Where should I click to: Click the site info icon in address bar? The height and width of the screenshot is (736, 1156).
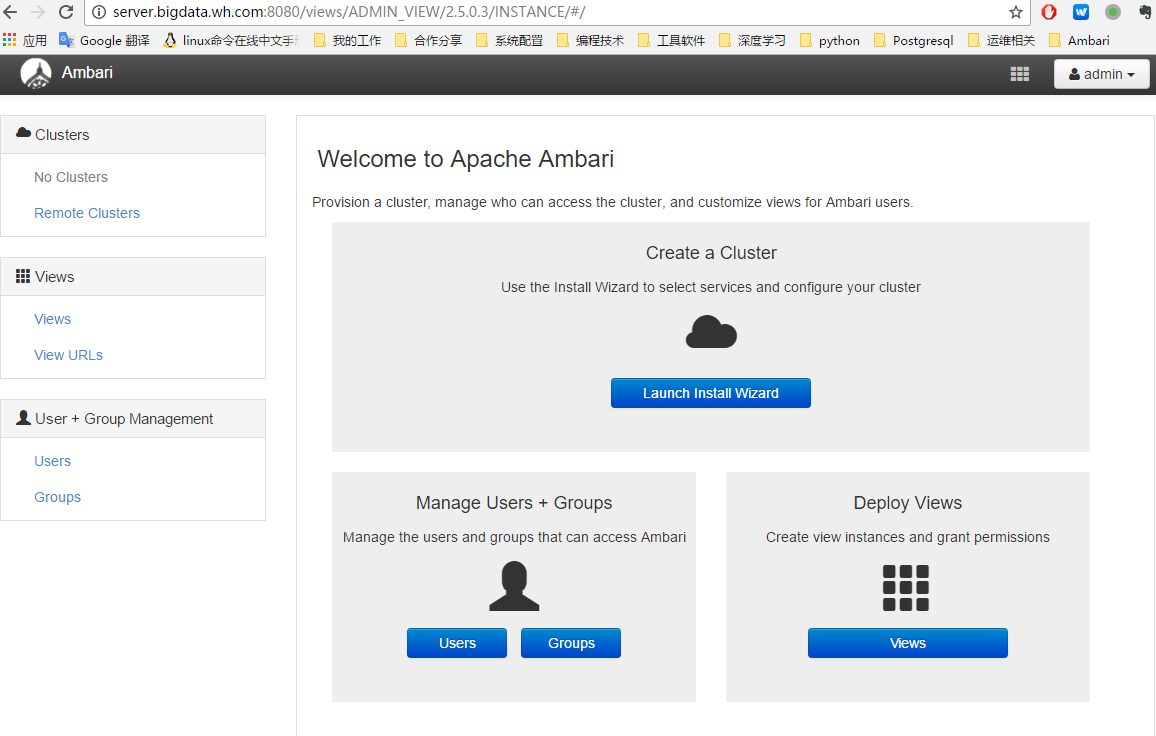tap(99, 12)
